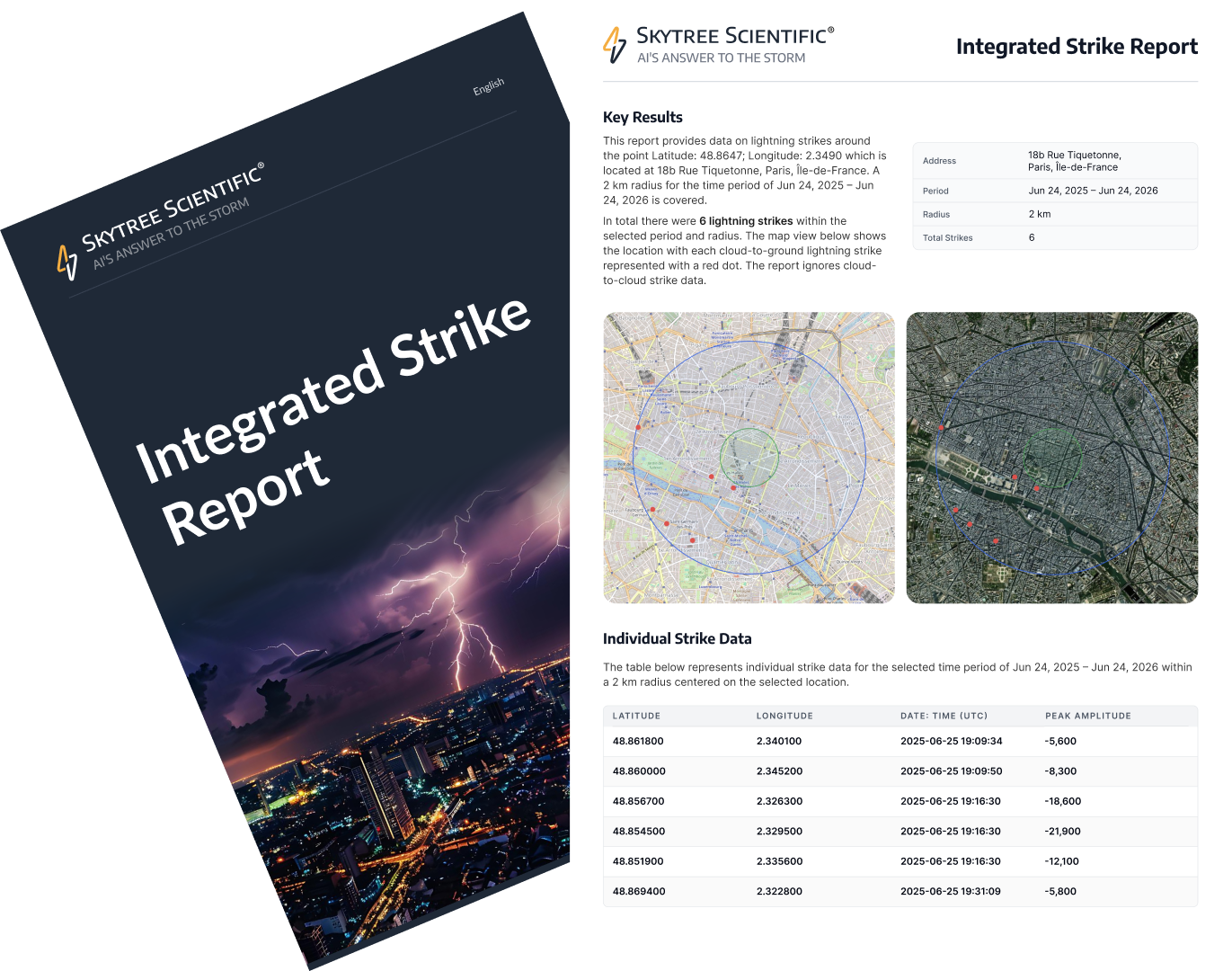Click the Skytree Scientific lightning logo in report header
Viewport: 1232px width, 971px height.
tap(615, 45)
